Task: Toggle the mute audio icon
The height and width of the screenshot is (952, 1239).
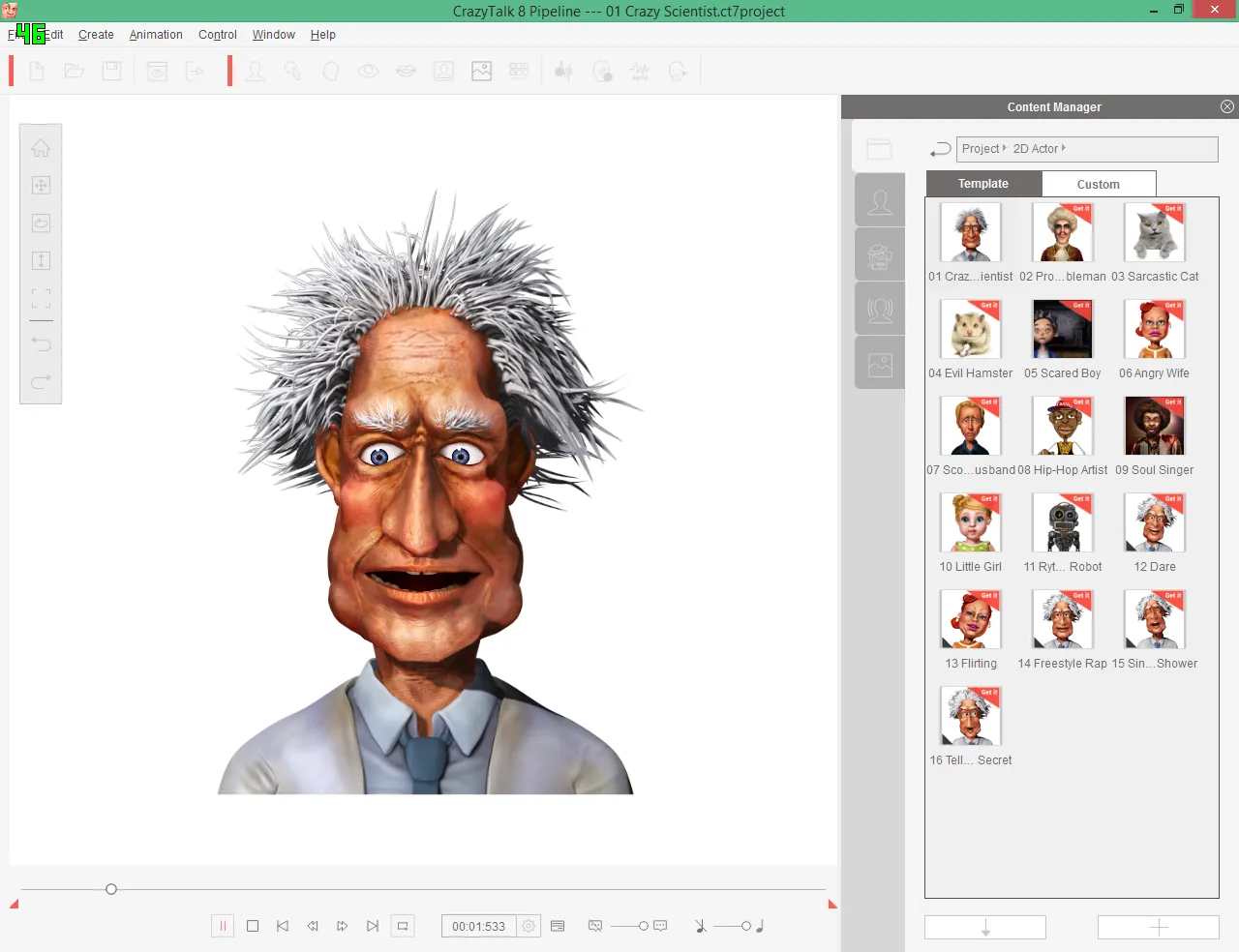Action: coord(701,926)
